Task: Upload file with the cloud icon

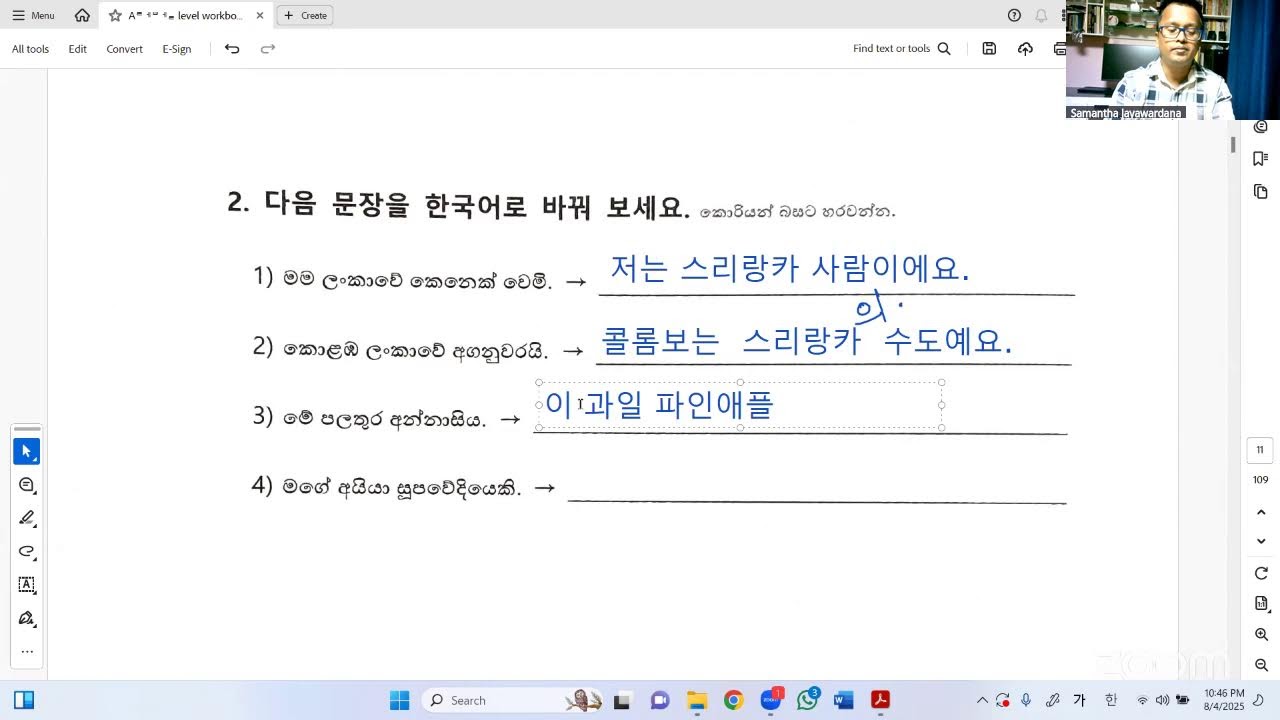Action: [1025, 49]
